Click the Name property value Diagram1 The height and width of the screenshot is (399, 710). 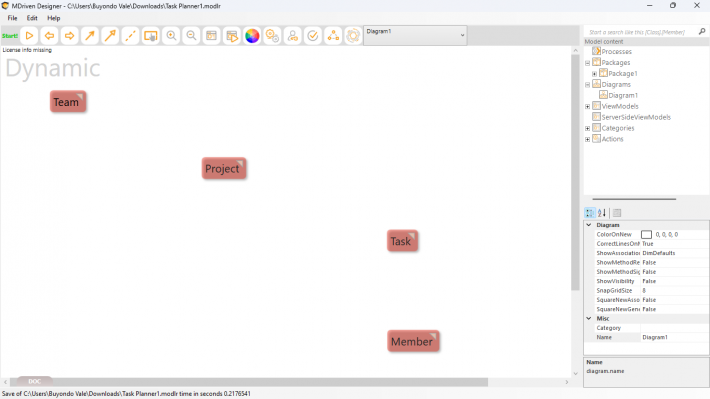(x=675, y=337)
